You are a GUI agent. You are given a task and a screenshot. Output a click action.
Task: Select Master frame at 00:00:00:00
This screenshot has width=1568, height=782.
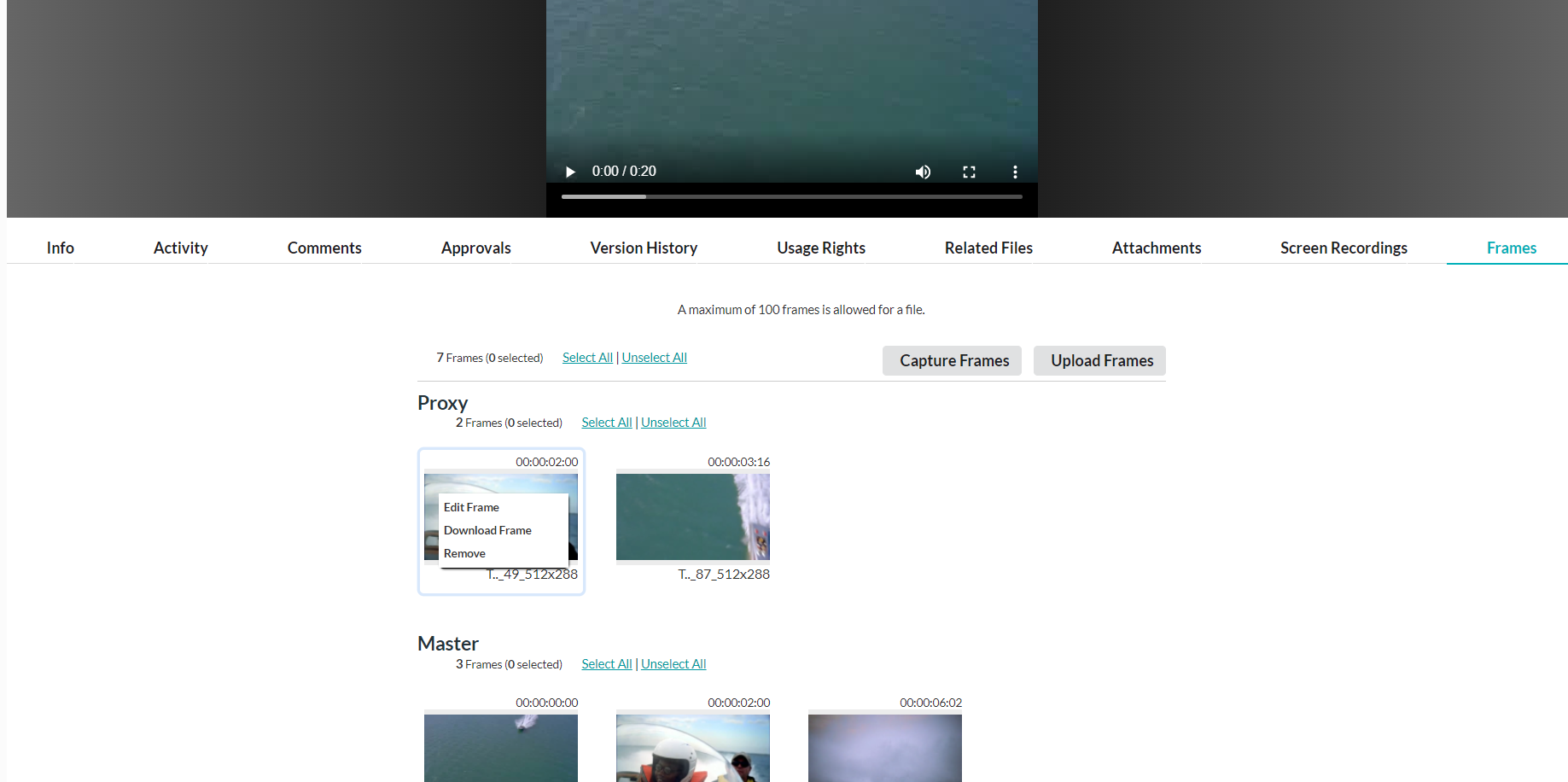[500, 748]
